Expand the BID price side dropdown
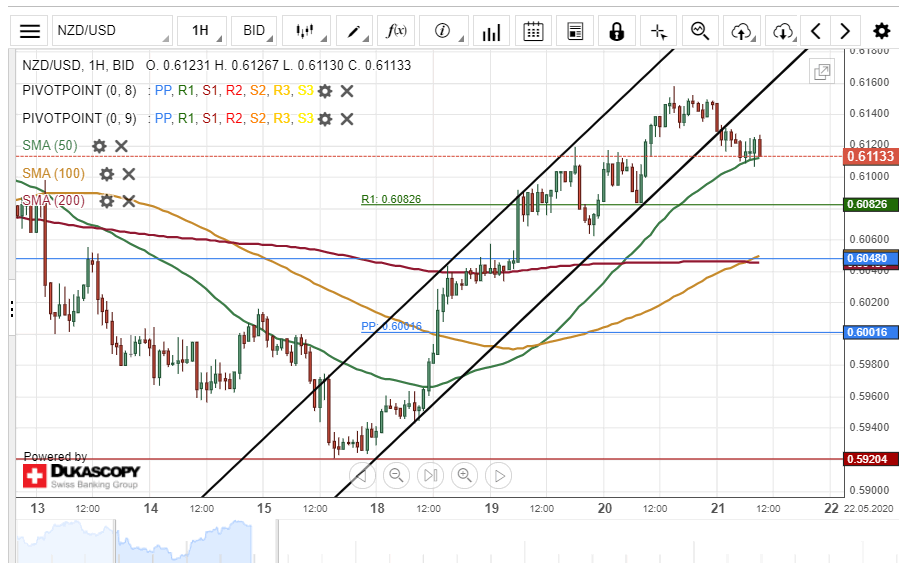Screen dimensions: 899x571 pos(254,30)
